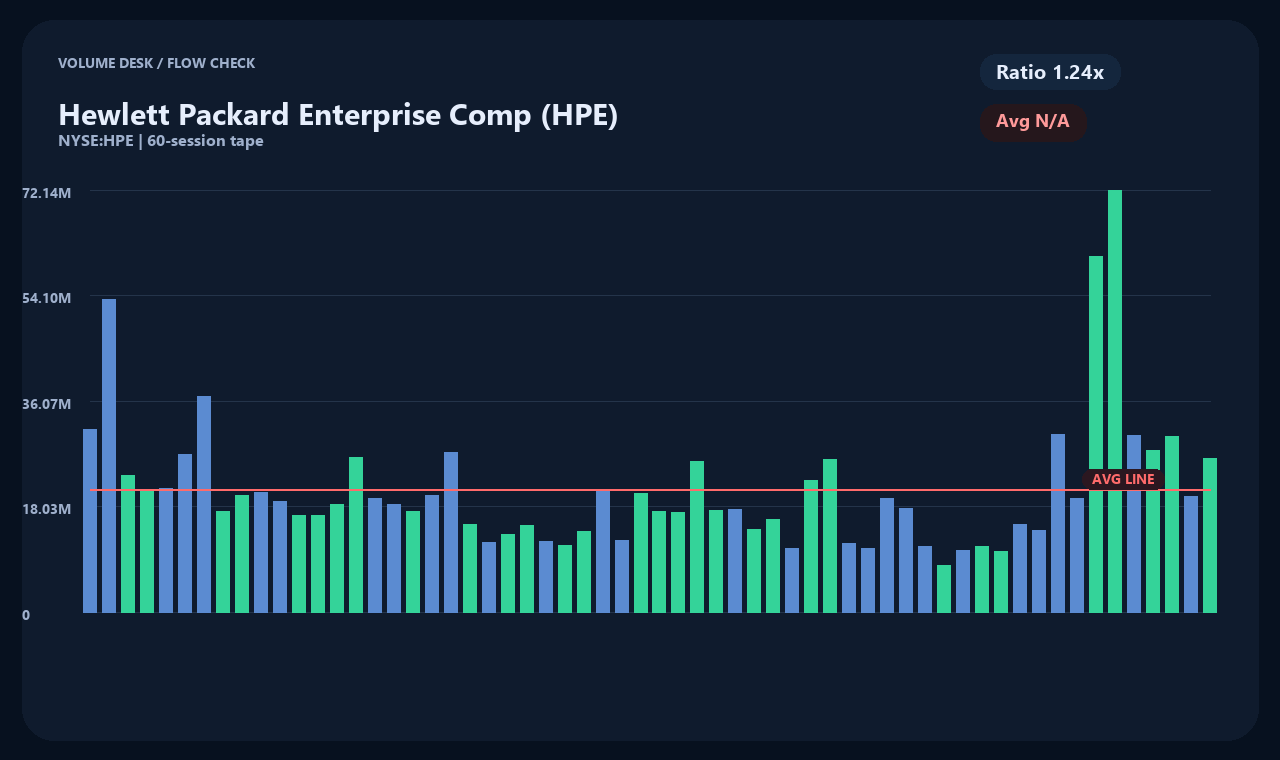Select the Hewlett Packard Enterprise Comp (HPE) title
The width and height of the screenshot is (1280, 760).
point(338,115)
